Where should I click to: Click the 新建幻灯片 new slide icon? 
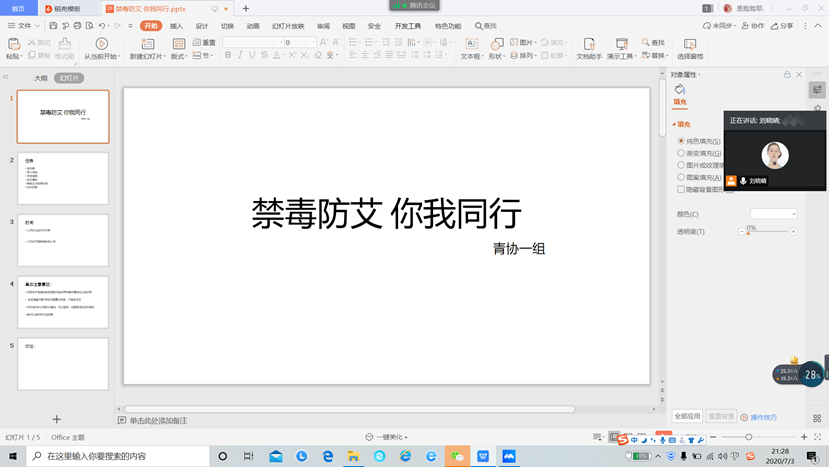(x=149, y=43)
